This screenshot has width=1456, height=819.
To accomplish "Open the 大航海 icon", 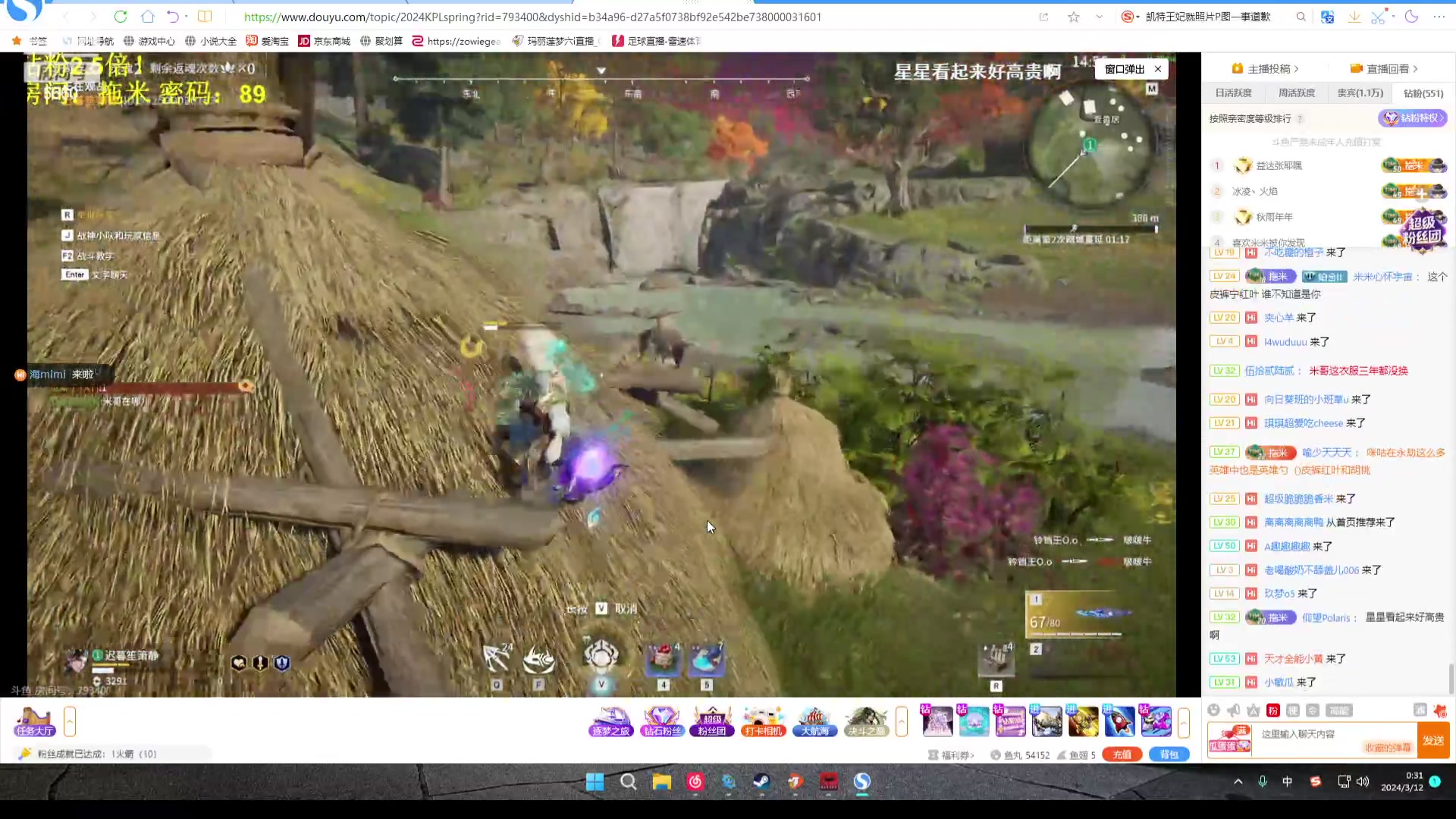I will (814, 721).
